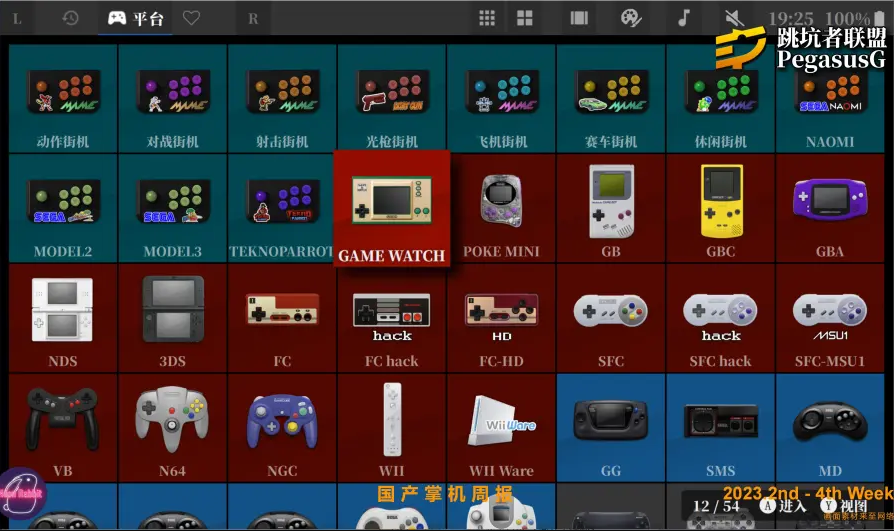Open the 光枪街机 light gun arcade tile
Viewport: 894px width, 531px height.
coord(392,99)
